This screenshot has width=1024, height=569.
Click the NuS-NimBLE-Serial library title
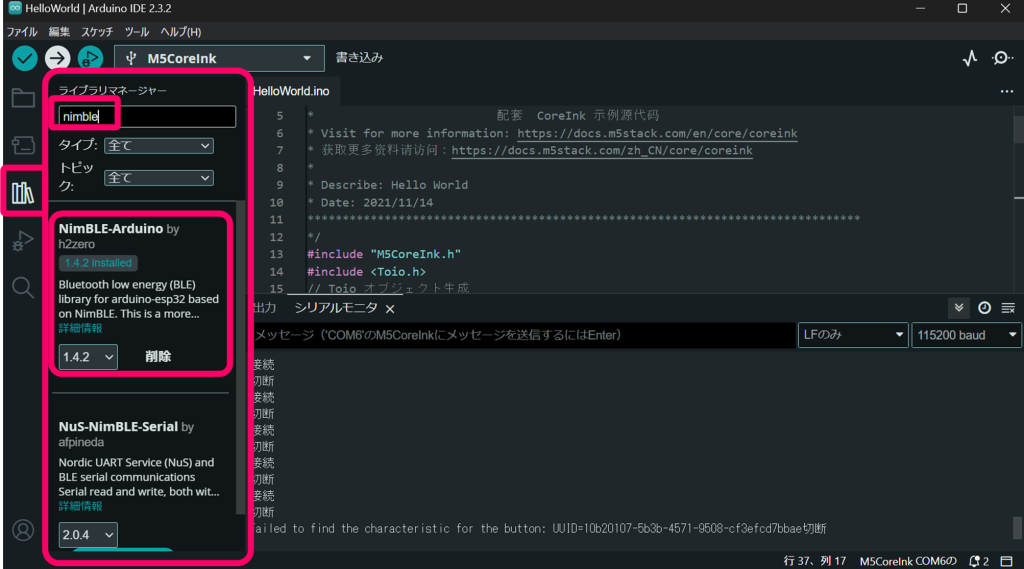click(118, 427)
